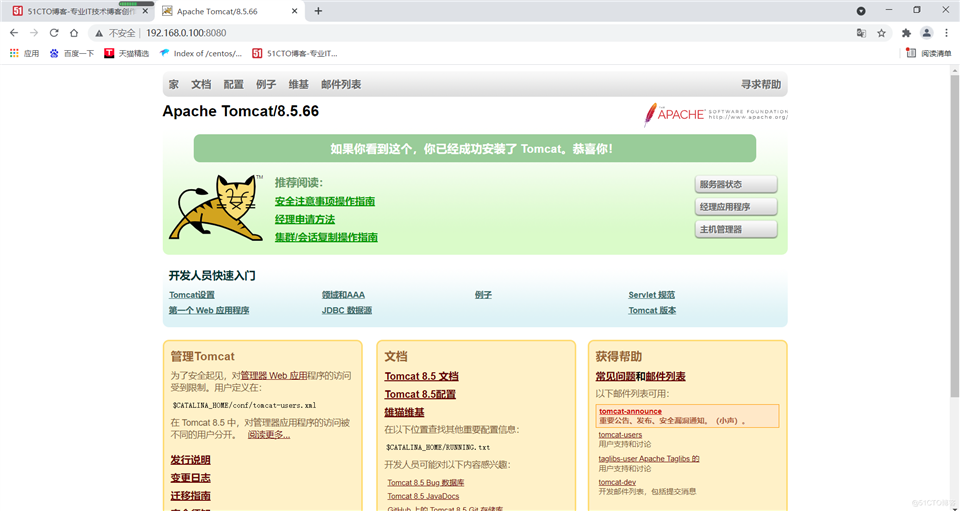Open 管理器 Web 应用 link
The height and width of the screenshot is (511, 960).
(x=274, y=376)
